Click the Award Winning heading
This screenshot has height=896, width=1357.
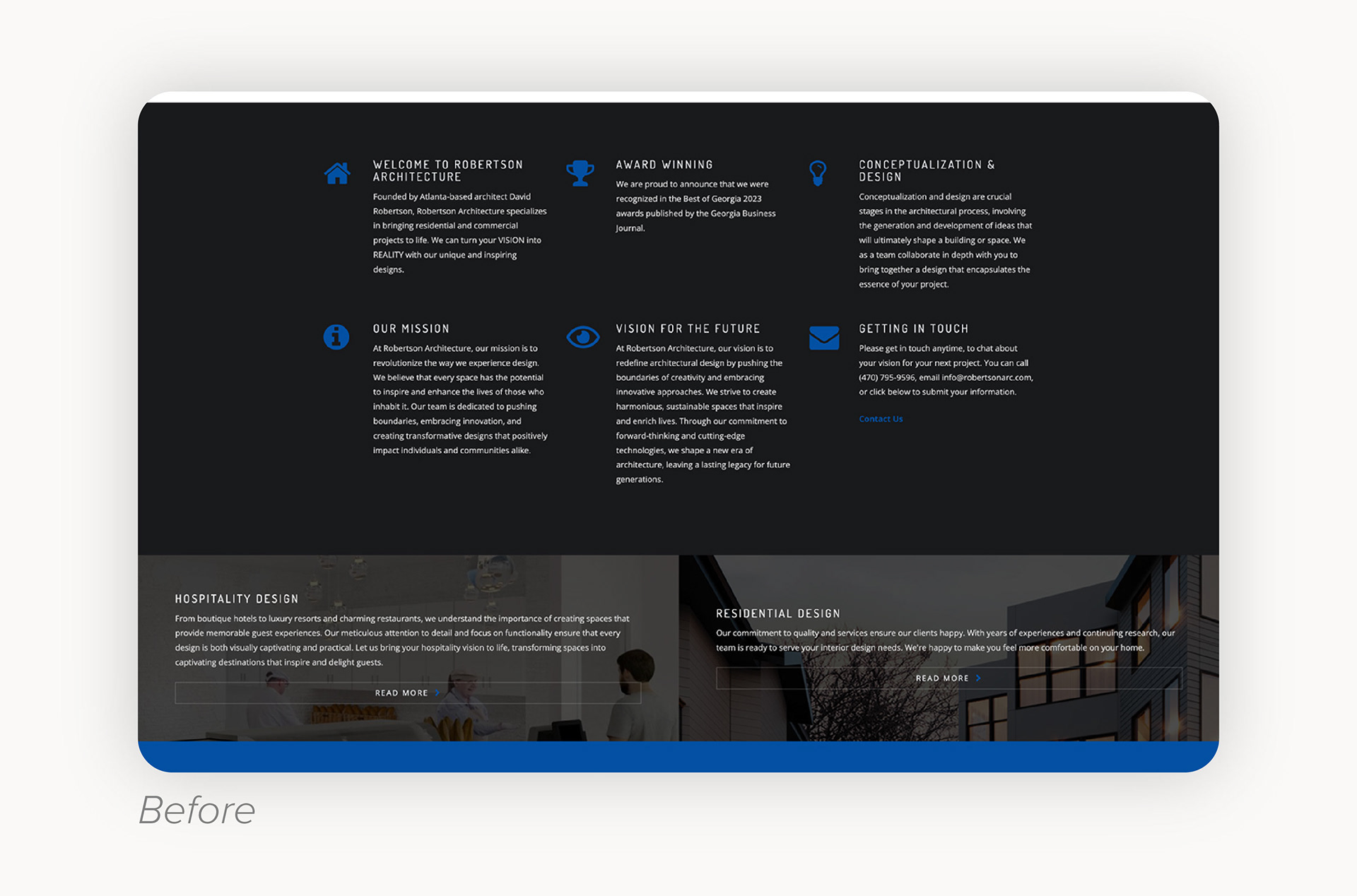point(664,165)
